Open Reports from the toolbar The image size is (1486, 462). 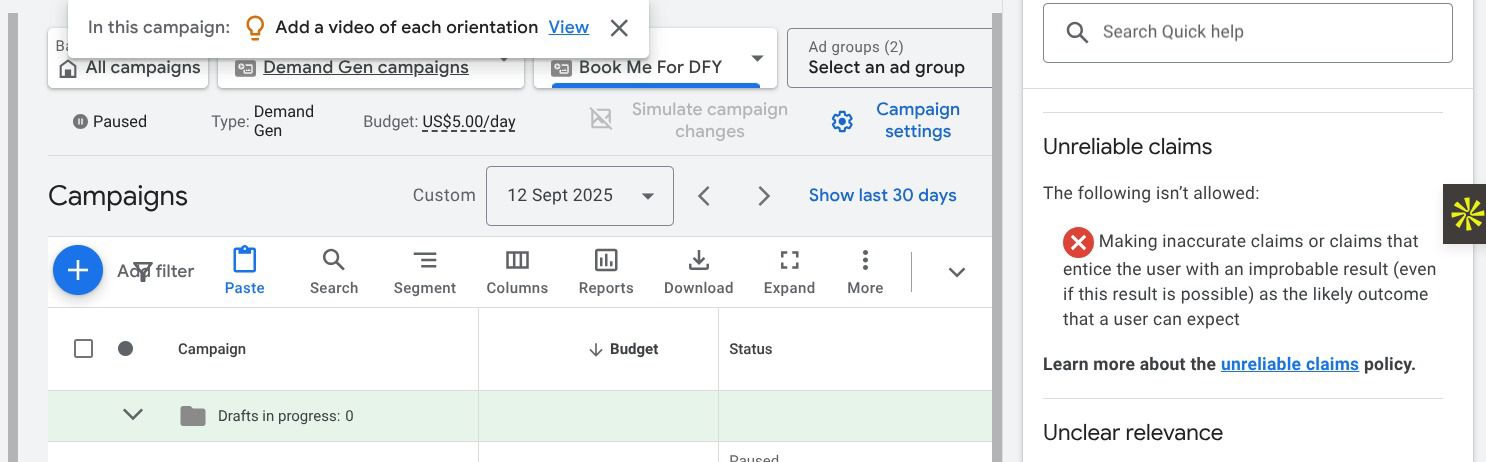coord(606,271)
